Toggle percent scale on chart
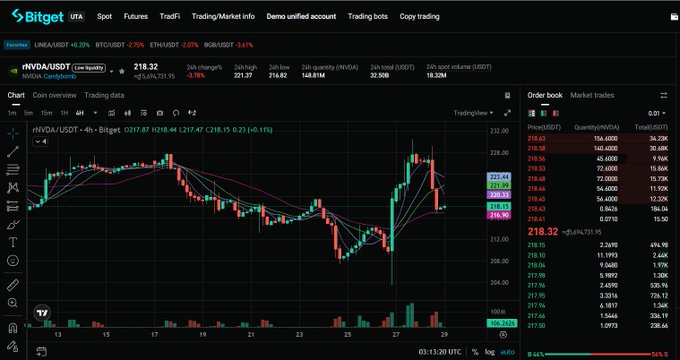680x360 pixels. [x=475, y=352]
